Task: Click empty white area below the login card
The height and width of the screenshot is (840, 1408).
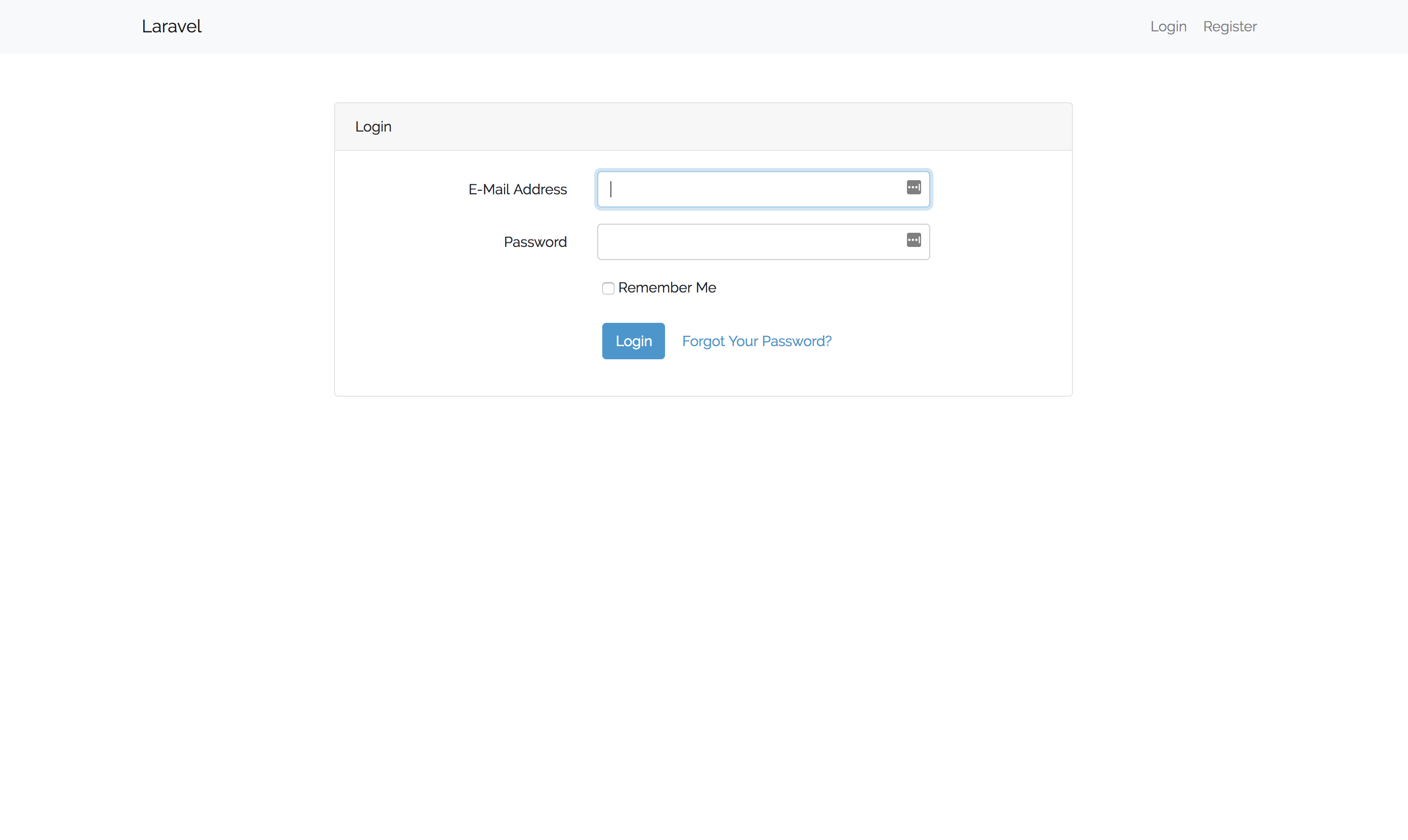Action: 702,566
